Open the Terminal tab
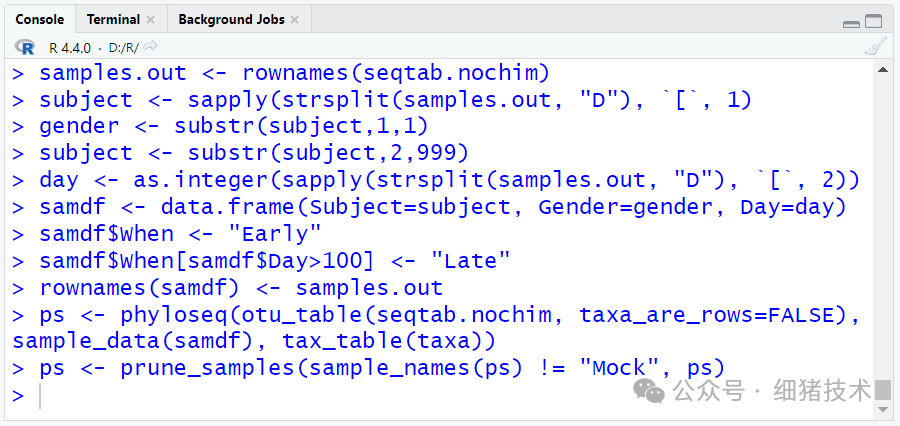This screenshot has width=900, height=426. click(x=113, y=19)
